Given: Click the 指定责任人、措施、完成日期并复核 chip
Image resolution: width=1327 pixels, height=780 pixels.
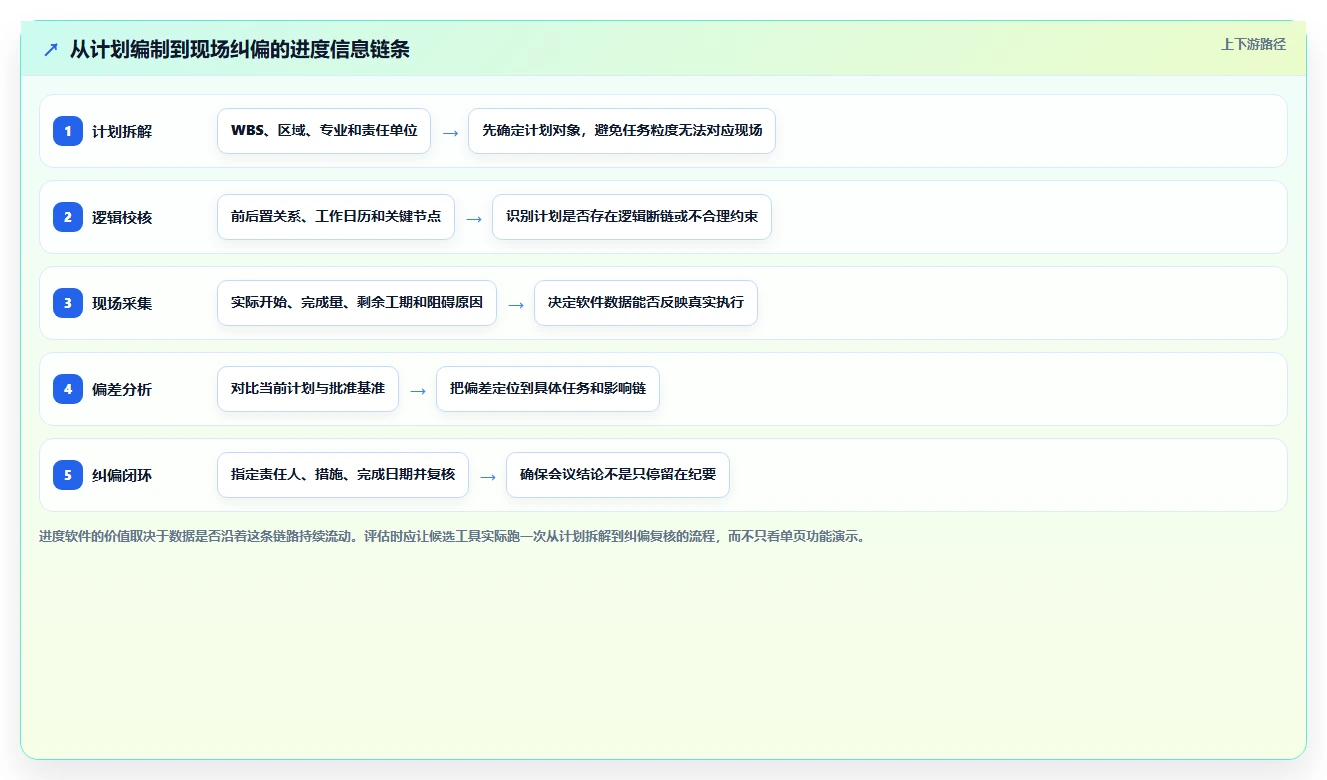Looking at the screenshot, I should pos(343,475).
